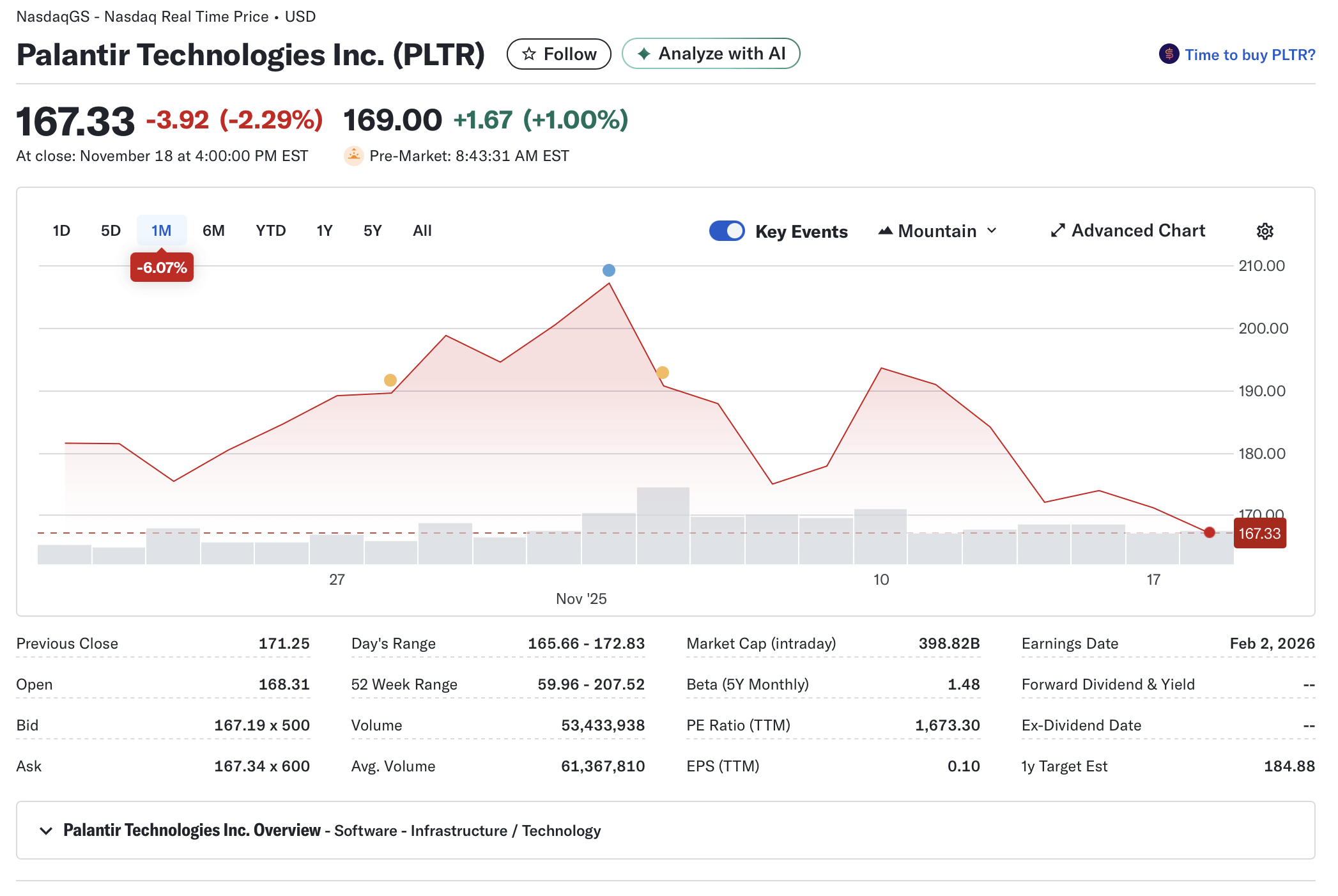Click the -6.07% tooltip under the 1M tab

[161, 267]
